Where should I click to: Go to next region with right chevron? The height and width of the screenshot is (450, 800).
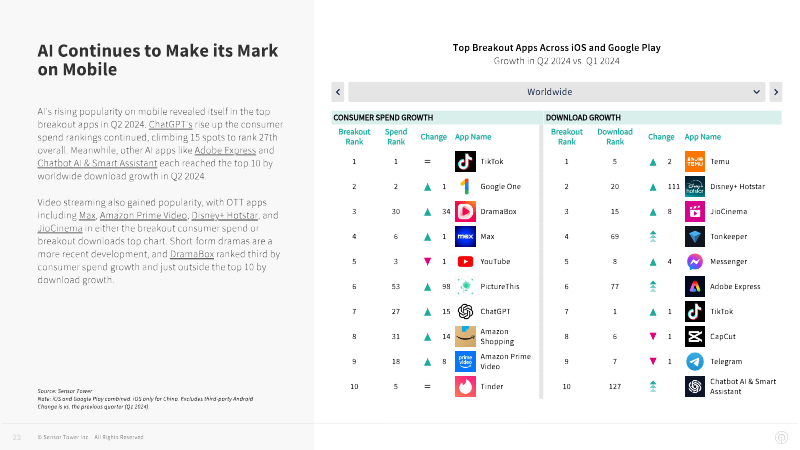tap(776, 92)
